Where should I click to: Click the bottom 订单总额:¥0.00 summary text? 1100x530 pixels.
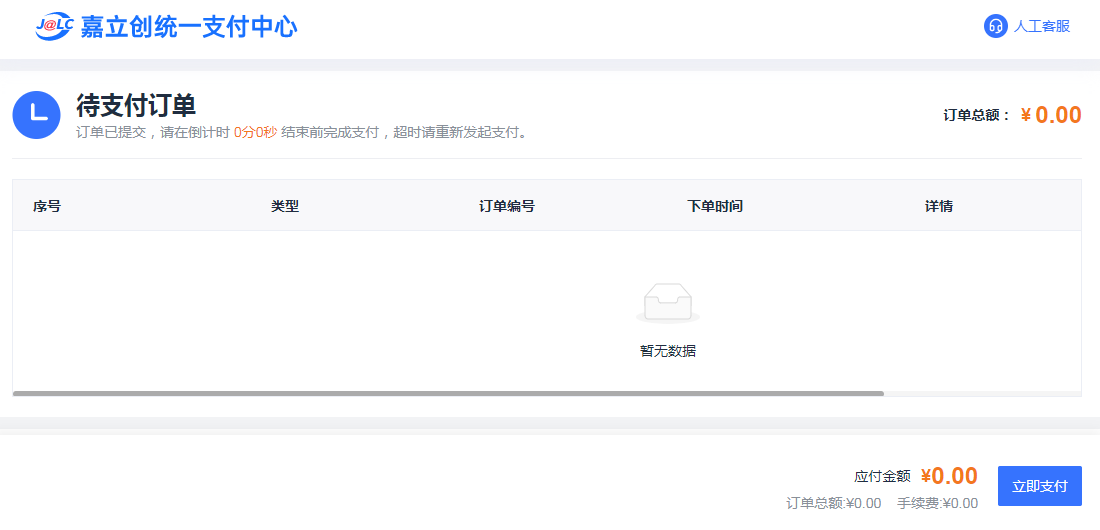point(834,503)
